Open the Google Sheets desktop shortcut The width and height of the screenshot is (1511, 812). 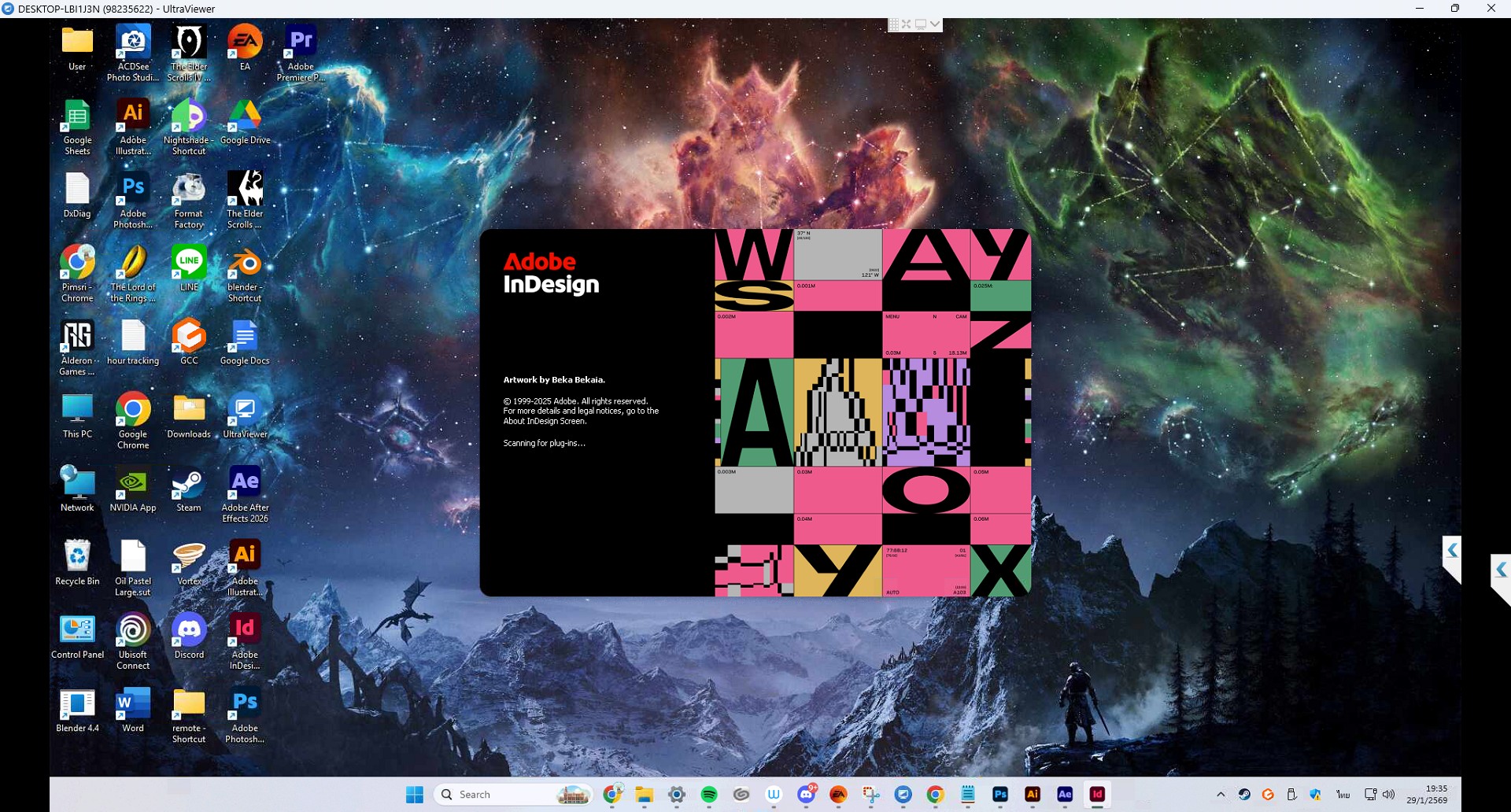[x=77, y=127]
